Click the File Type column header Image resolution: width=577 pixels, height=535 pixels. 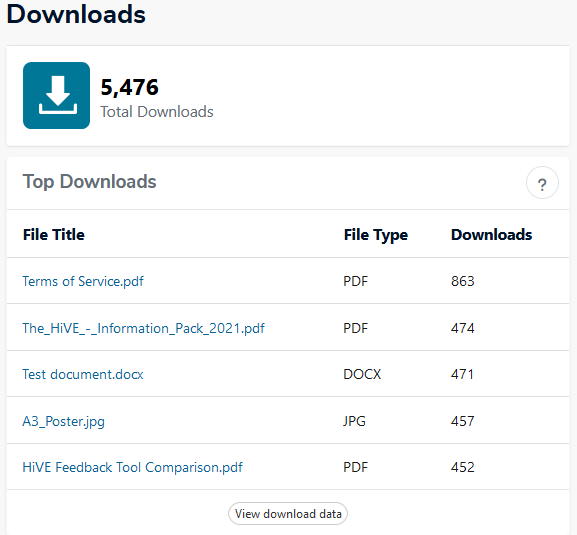[x=376, y=235]
